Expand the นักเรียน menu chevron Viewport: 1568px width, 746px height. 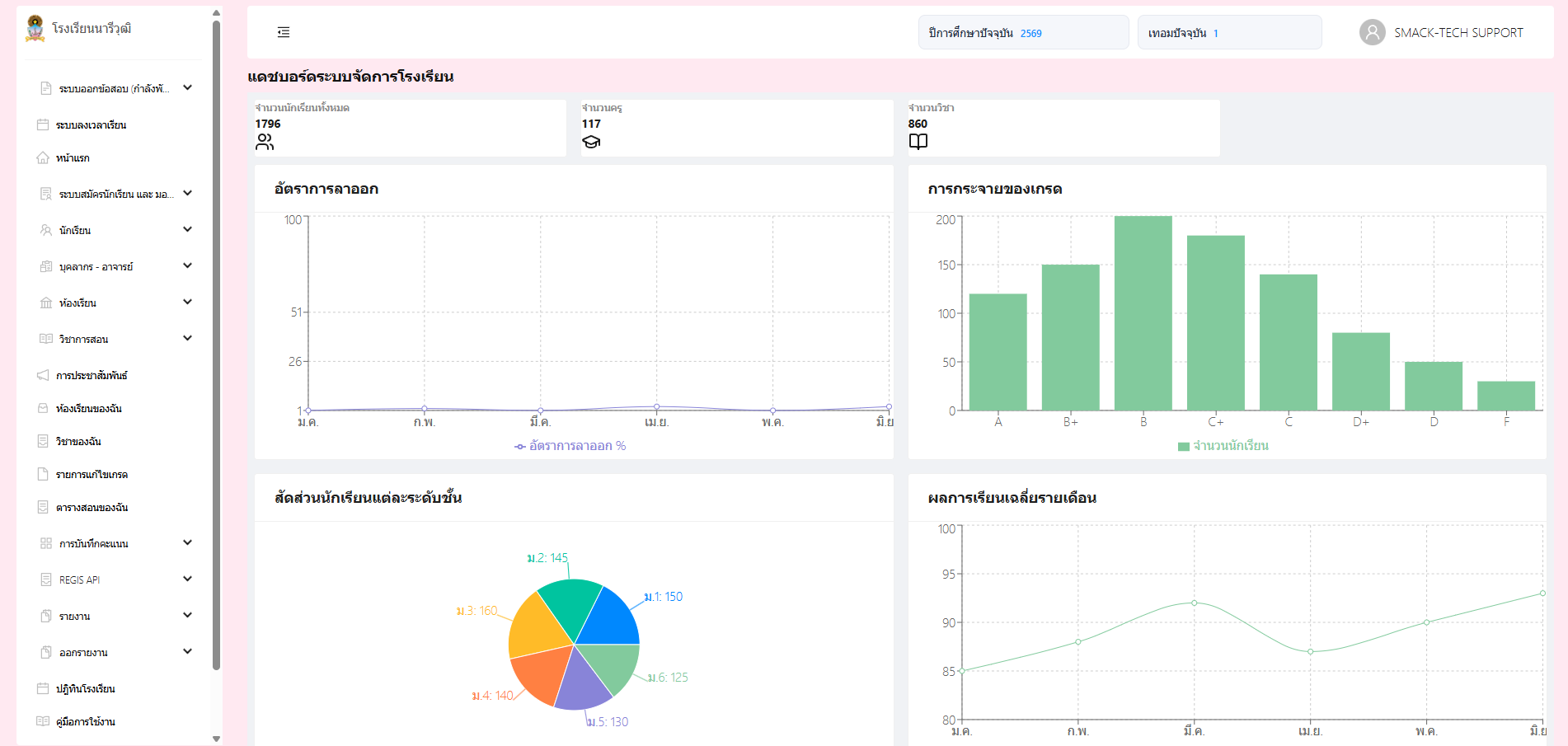coord(188,229)
